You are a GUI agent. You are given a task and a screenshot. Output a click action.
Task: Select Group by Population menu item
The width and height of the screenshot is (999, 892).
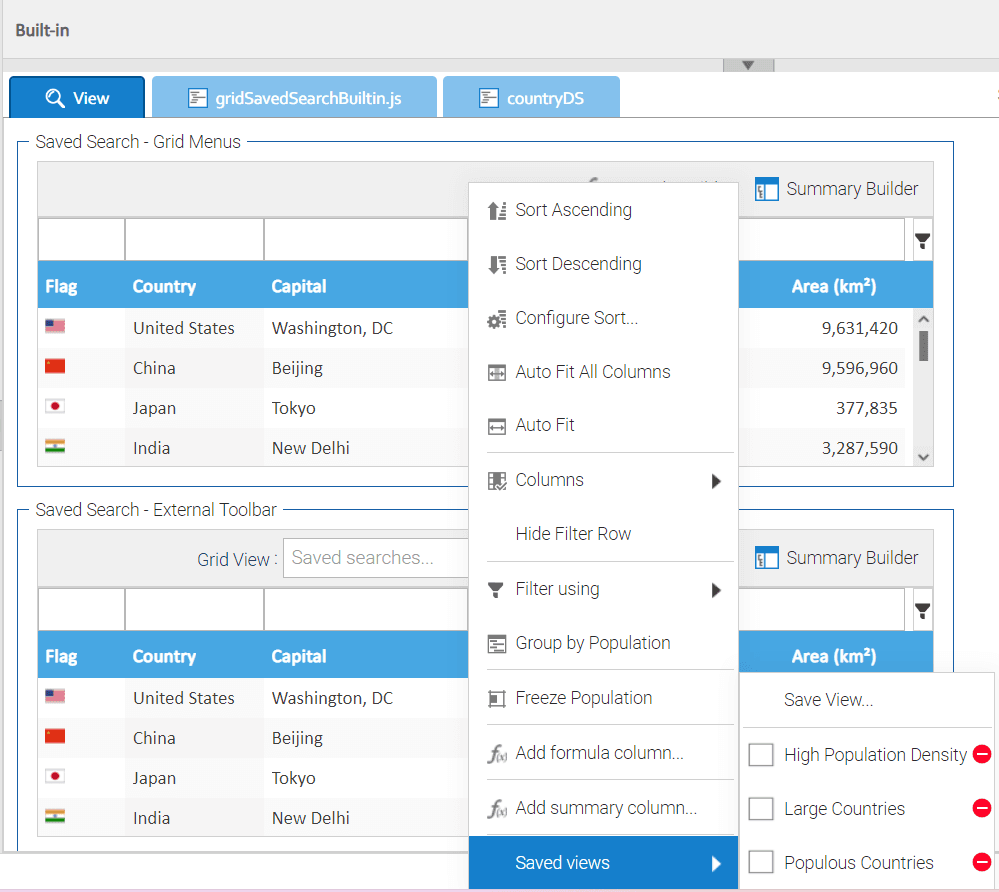click(x=603, y=644)
